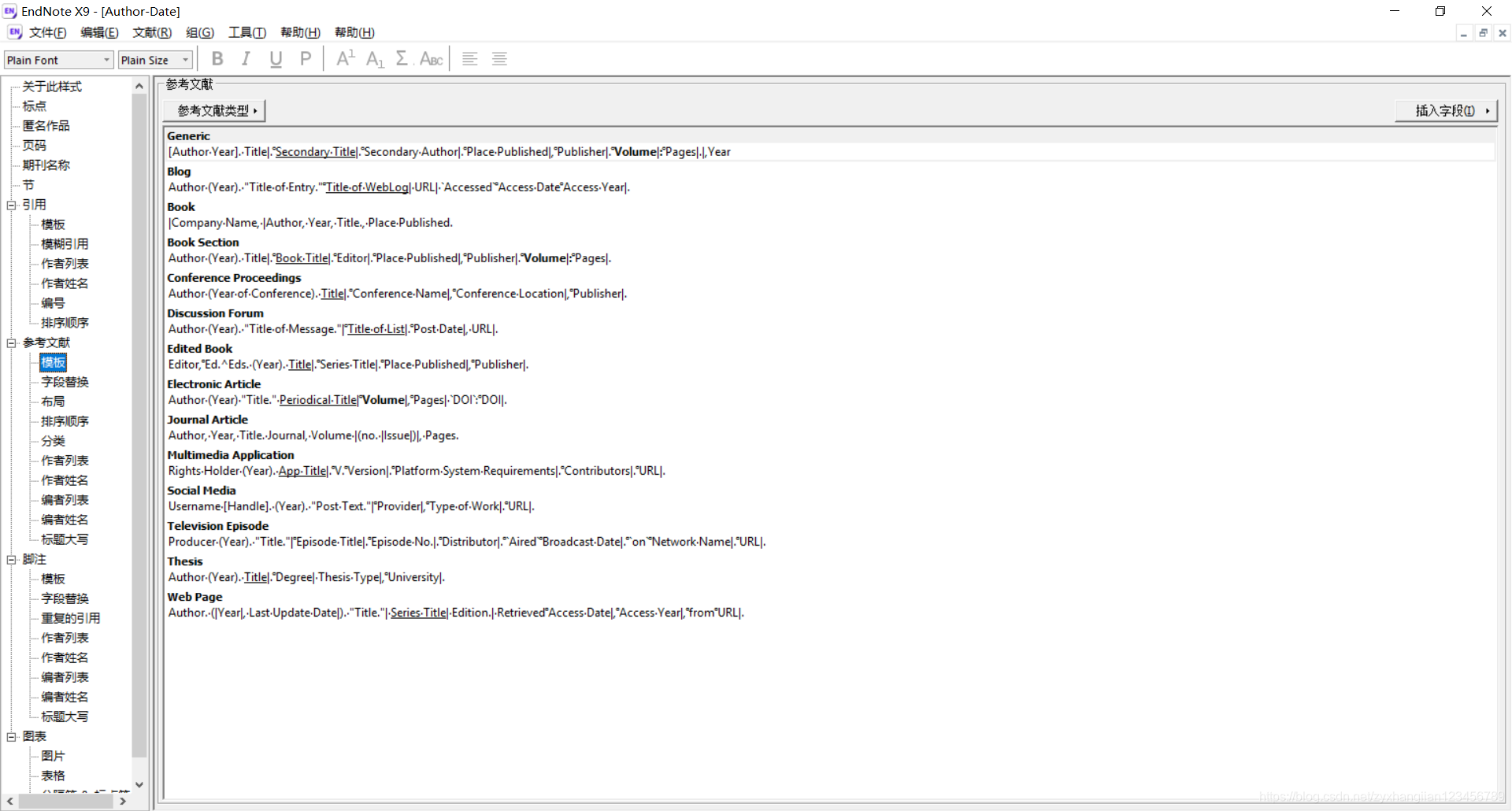The image size is (1512, 811).
Task: Open the 编辑(E) menu
Action: [x=99, y=32]
